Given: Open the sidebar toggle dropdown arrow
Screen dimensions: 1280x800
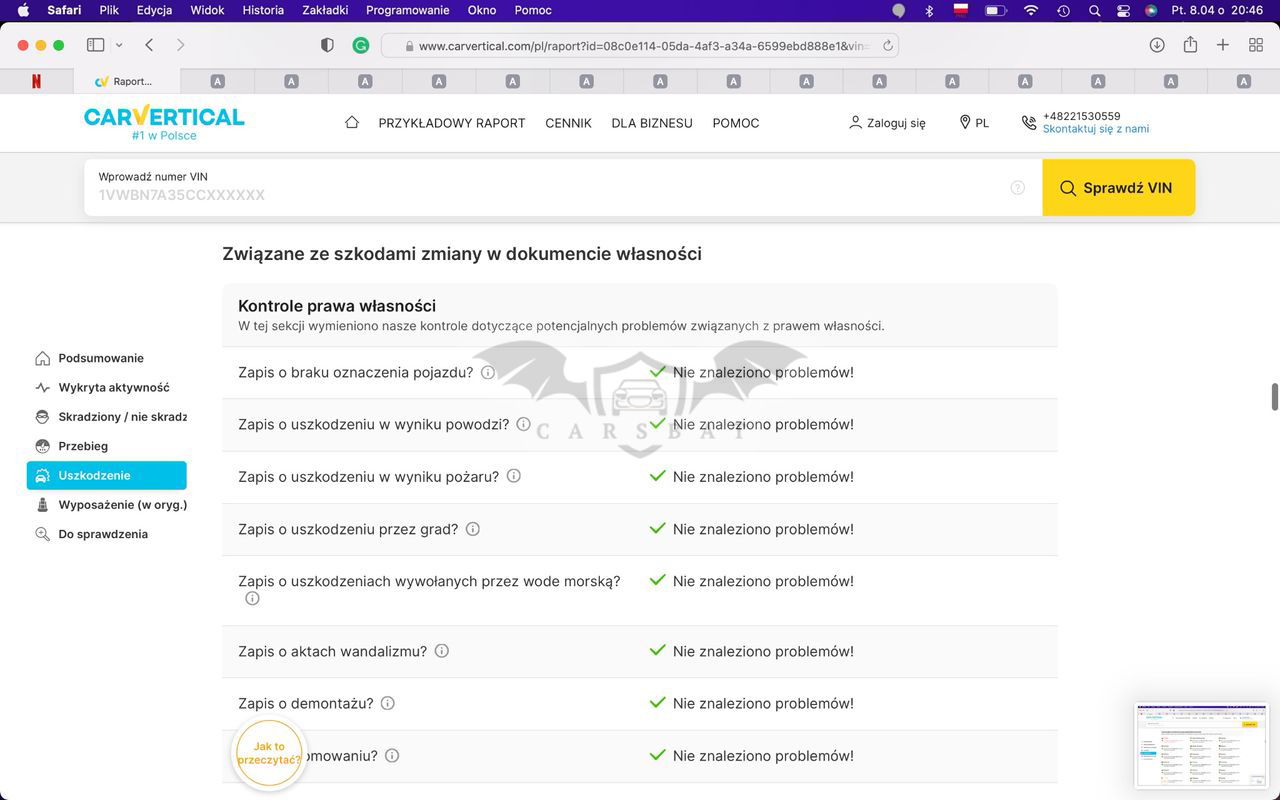Looking at the screenshot, I should coord(119,45).
